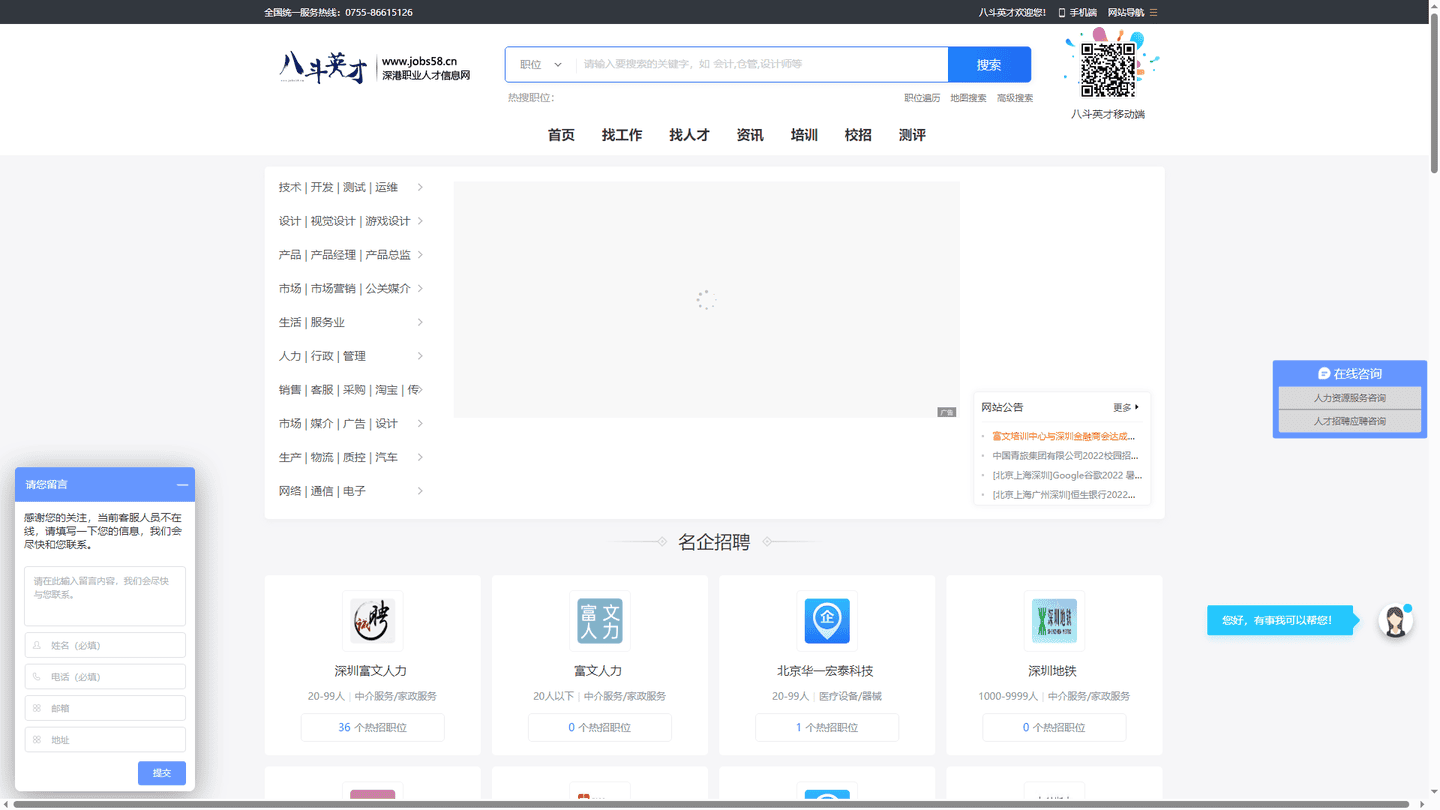Open 深圳地铁 company logo
This screenshot has height=810, width=1440.
click(1054, 621)
